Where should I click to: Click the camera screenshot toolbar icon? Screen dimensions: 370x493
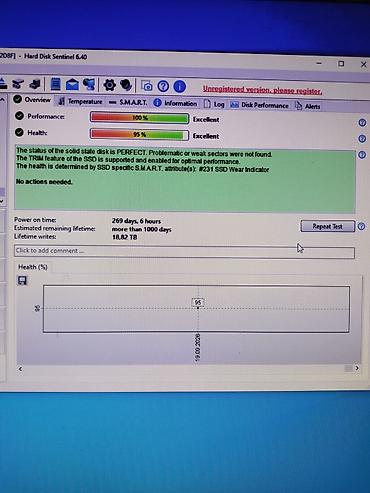[x=147, y=86]
